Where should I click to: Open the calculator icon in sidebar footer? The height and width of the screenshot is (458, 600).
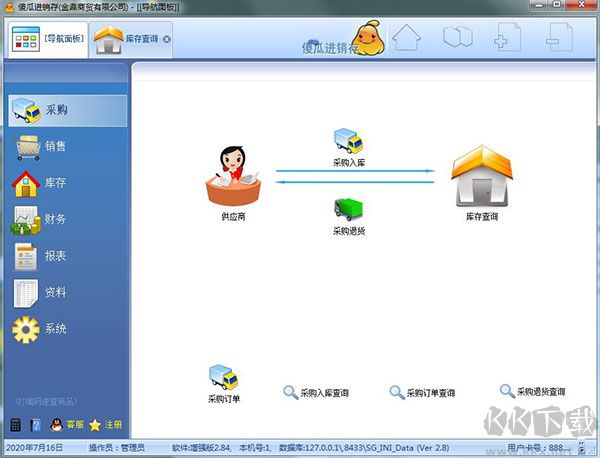pos(15,425)
